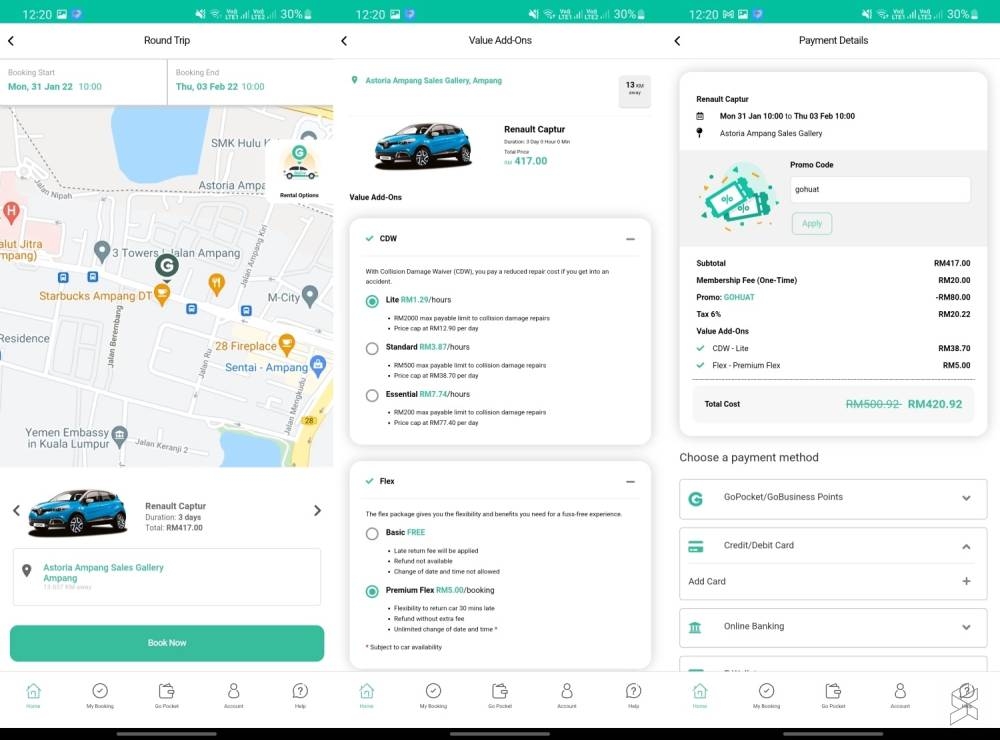Open Home on the Value Add-Ons screen
1000x740 pixels.
point(367,695)
